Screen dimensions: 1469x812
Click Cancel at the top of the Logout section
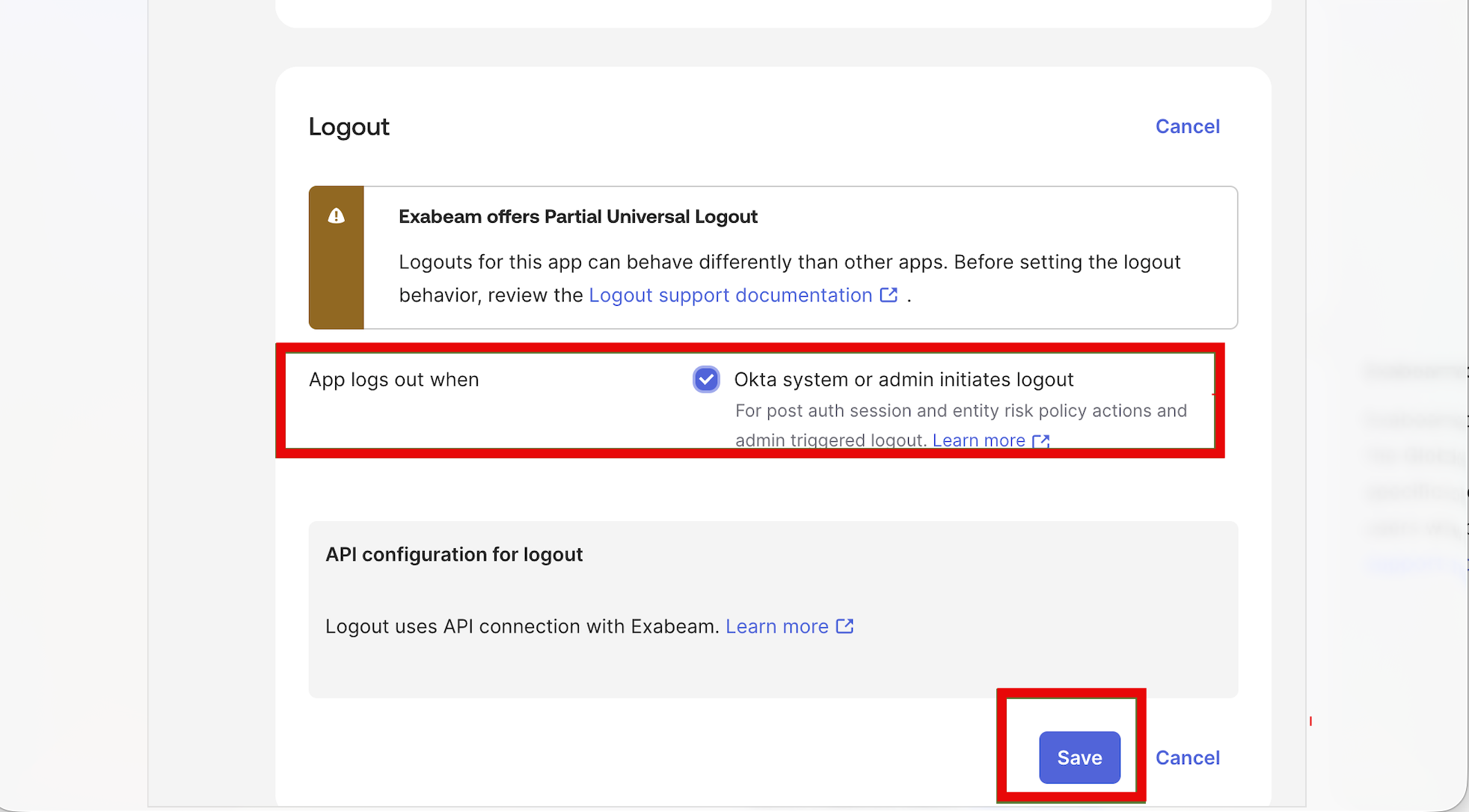pyautogui.click(x=1188, y=126)
